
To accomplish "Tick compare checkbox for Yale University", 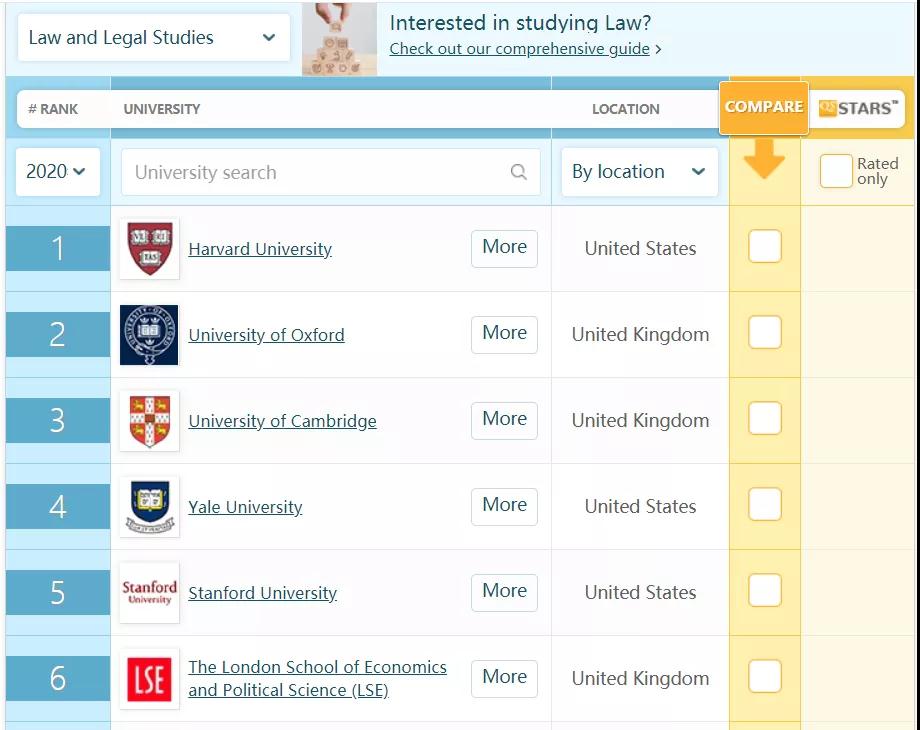I will pos(765,505).
